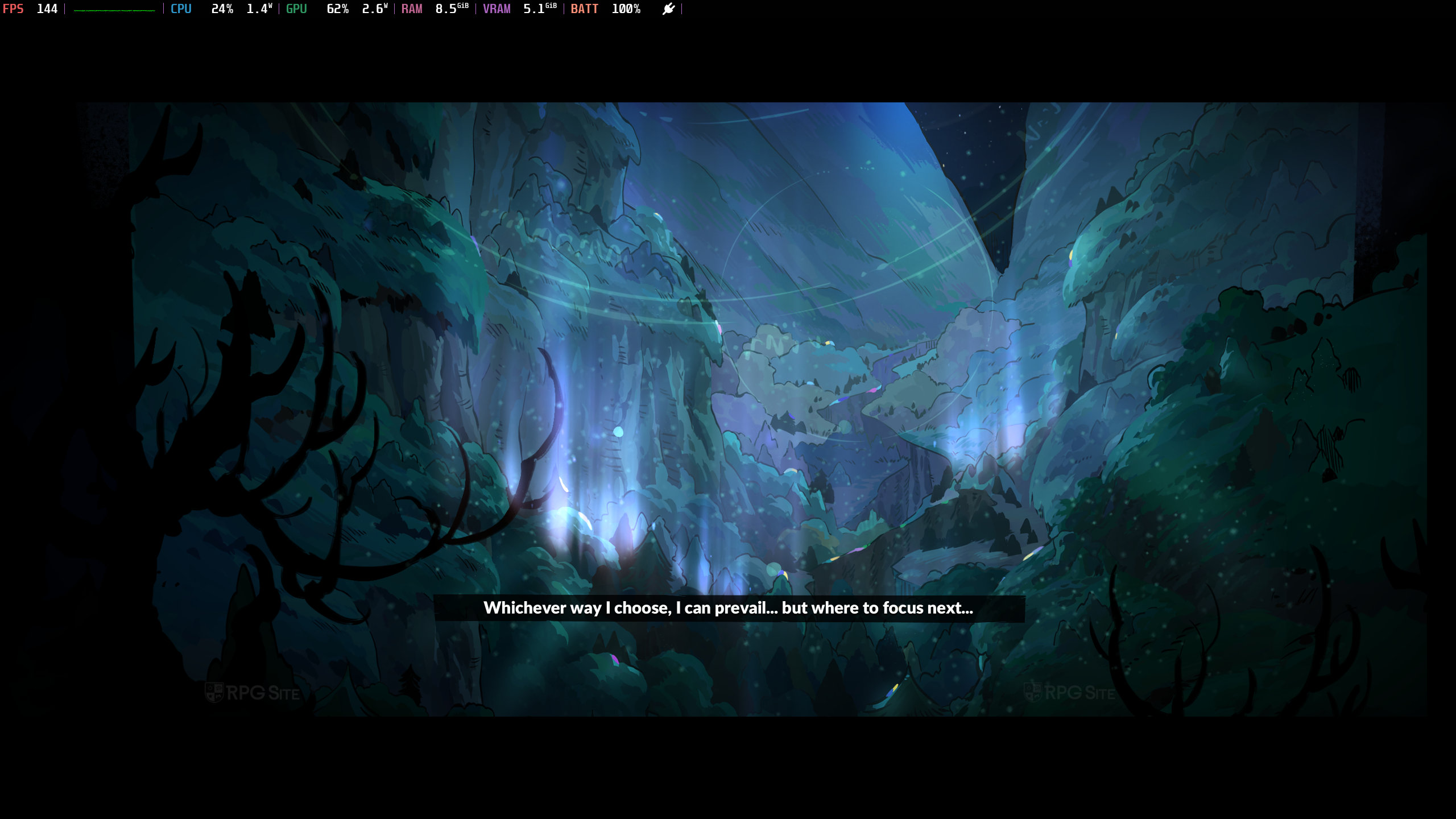Click the CPU 24% usage readout

[202, 9]
